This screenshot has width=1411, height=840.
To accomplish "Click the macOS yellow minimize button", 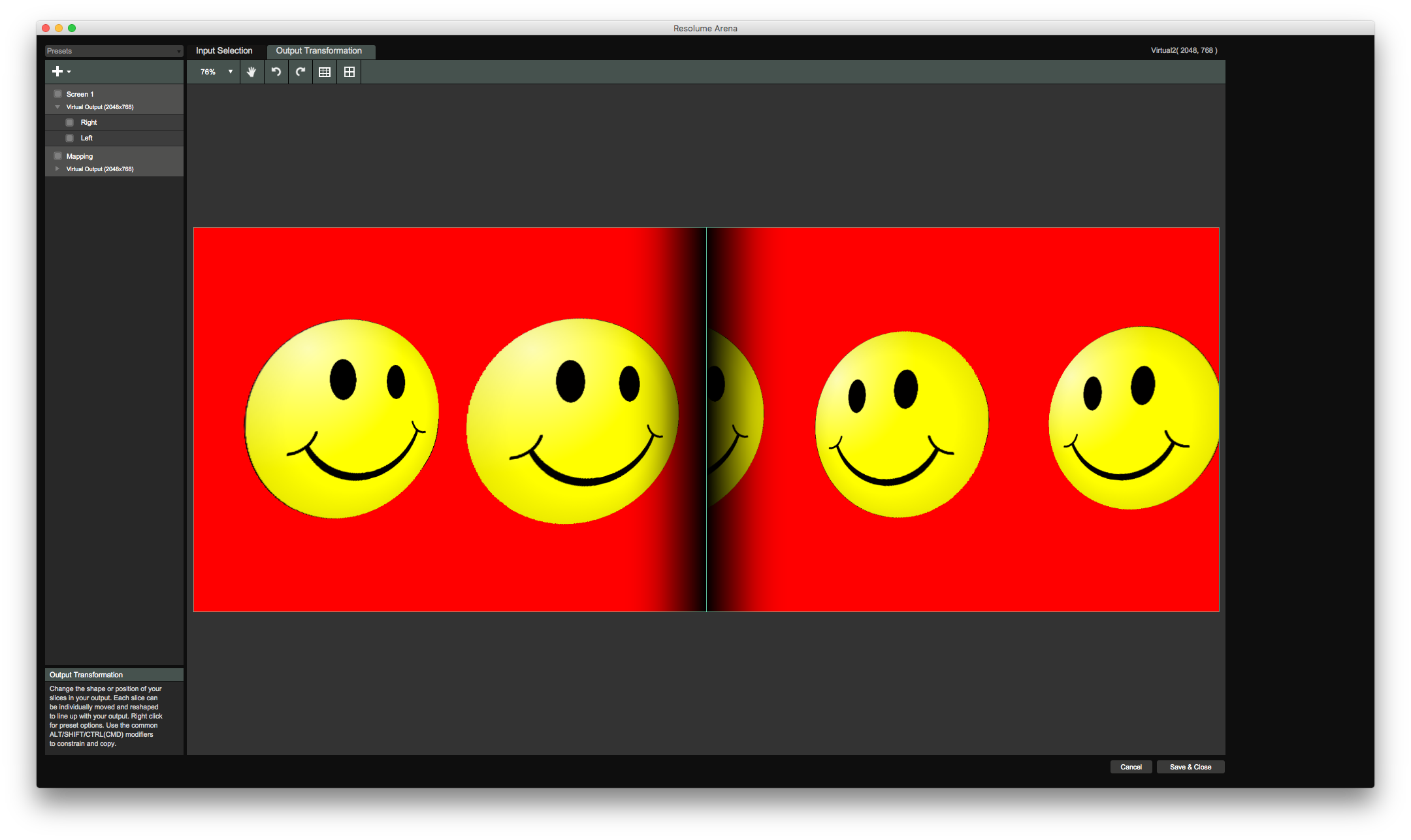I will tap(59, 28).
